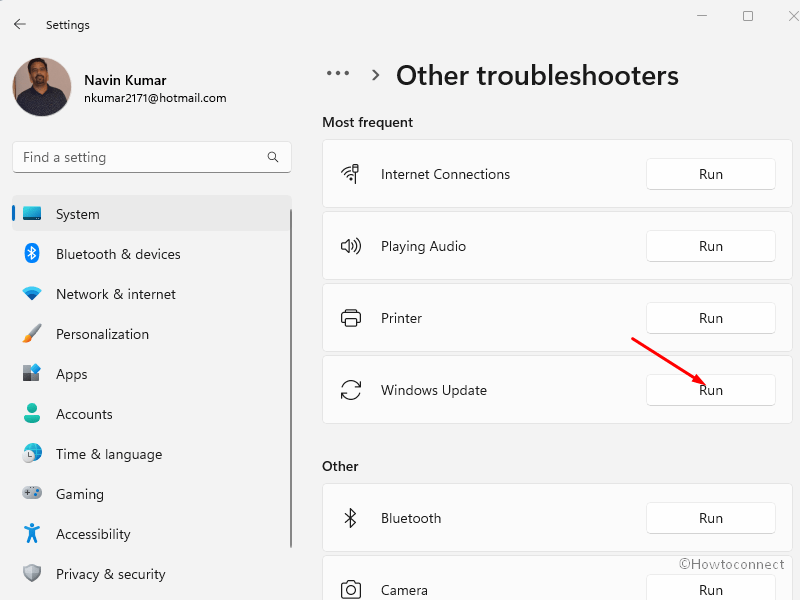Click the sidebar vertical scrollbar
The width and height of the screenshot is (800, 600).
point(291,378)
